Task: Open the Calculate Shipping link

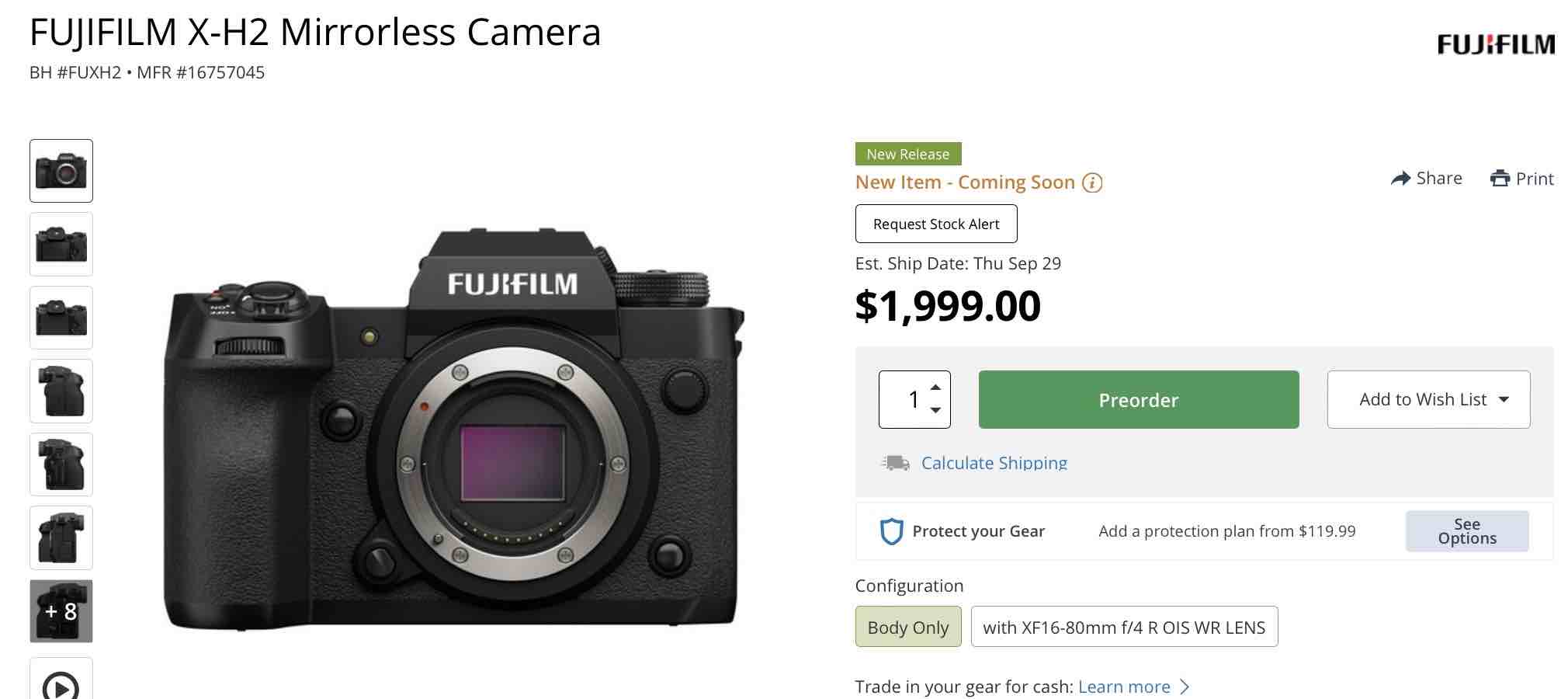Action: point(994,463)
